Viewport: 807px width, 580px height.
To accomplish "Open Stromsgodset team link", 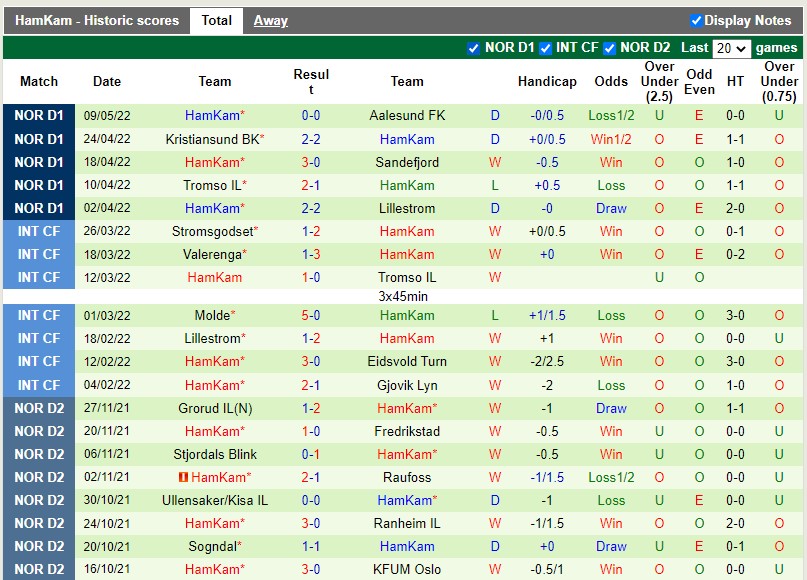I will pos(213,232).
